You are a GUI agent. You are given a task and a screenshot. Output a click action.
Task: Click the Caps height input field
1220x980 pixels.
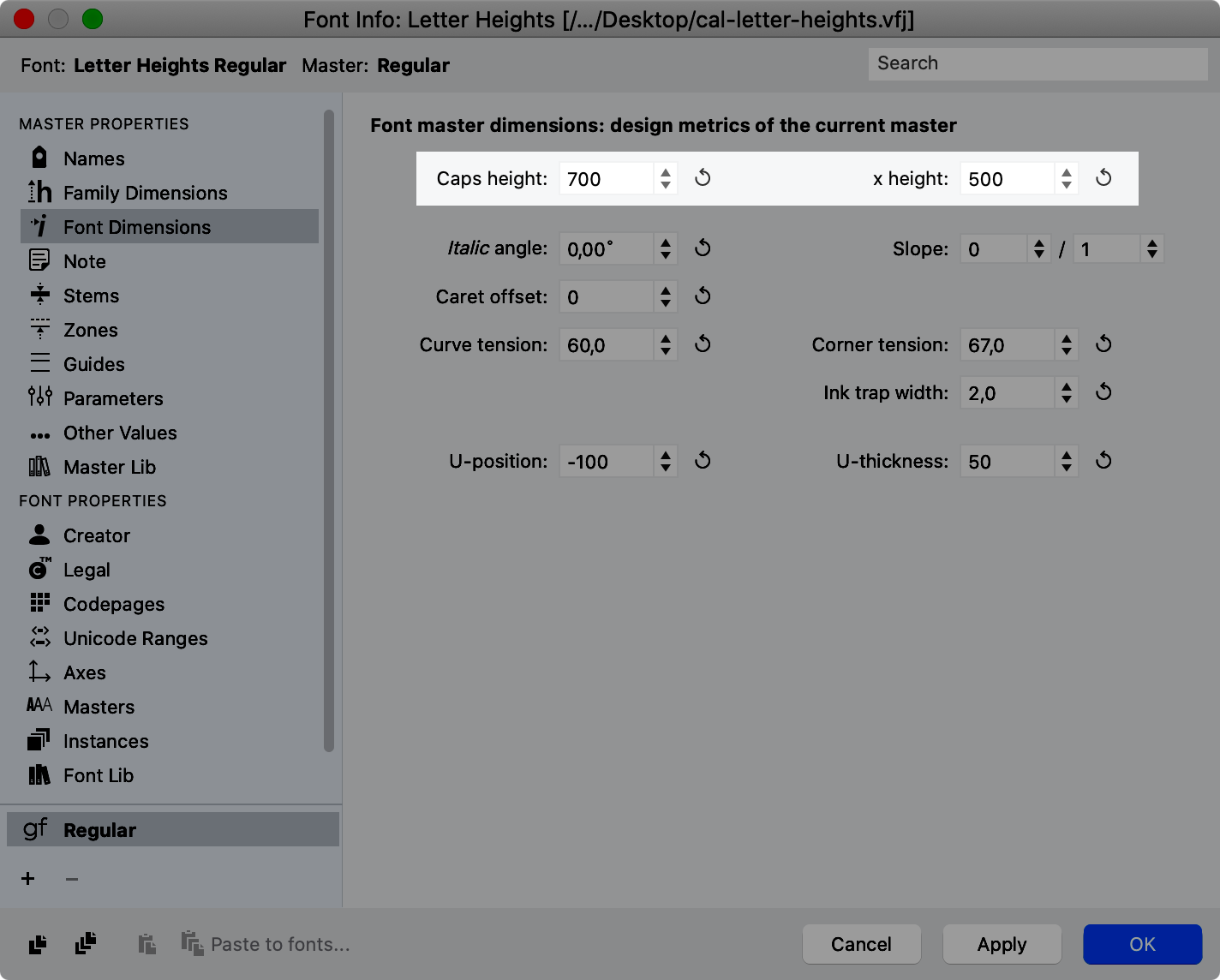(x=607, y=178)
